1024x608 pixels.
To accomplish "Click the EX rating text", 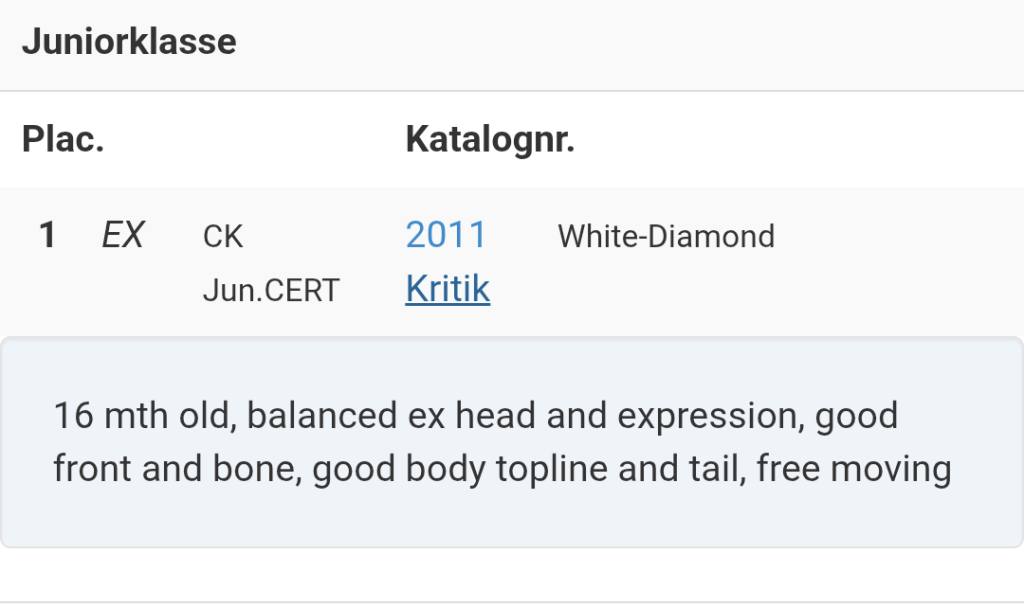I will [123, 236].
